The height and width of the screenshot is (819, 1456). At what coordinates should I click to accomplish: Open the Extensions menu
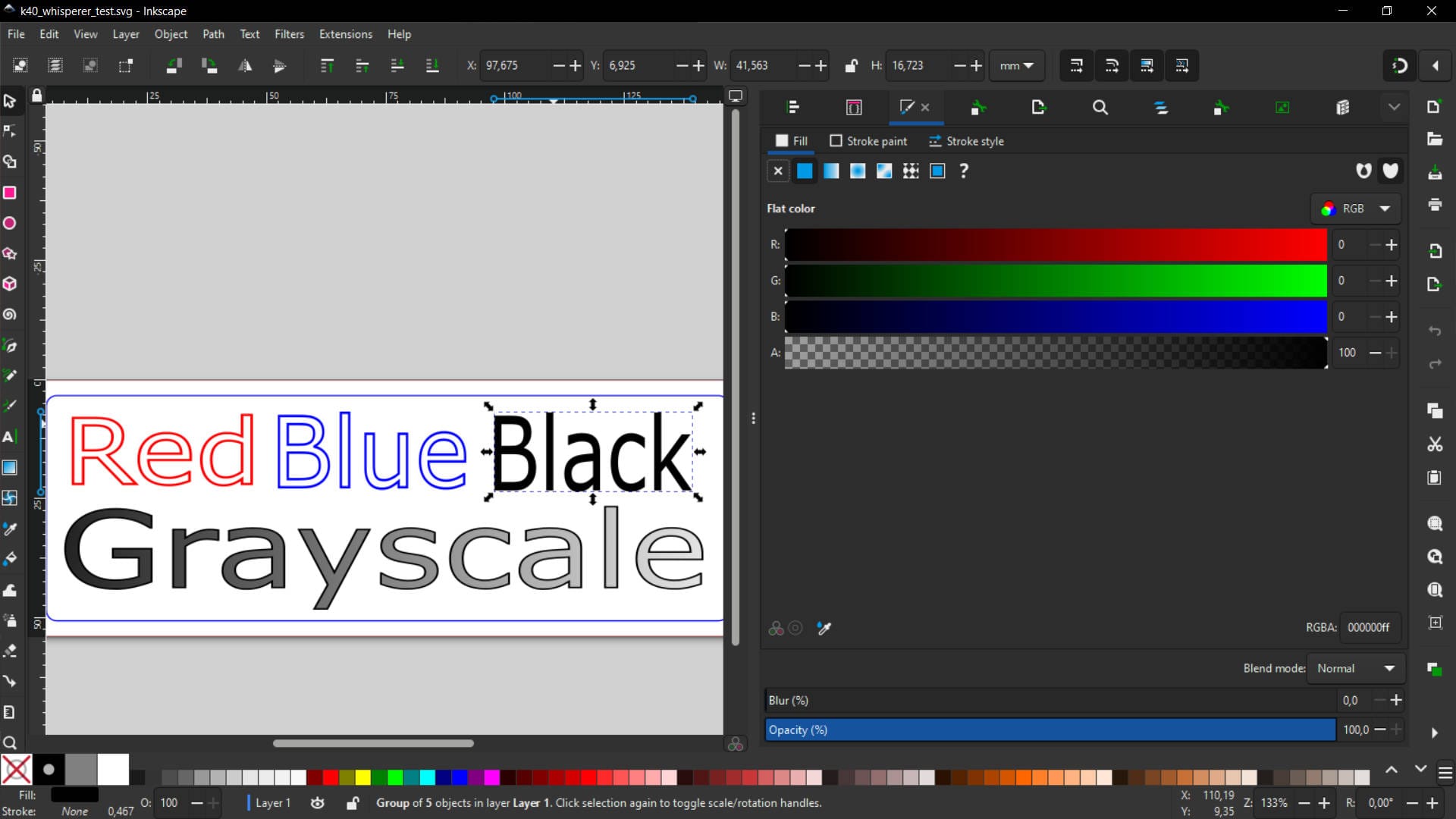pyautogui.click(x=345, y=34)
